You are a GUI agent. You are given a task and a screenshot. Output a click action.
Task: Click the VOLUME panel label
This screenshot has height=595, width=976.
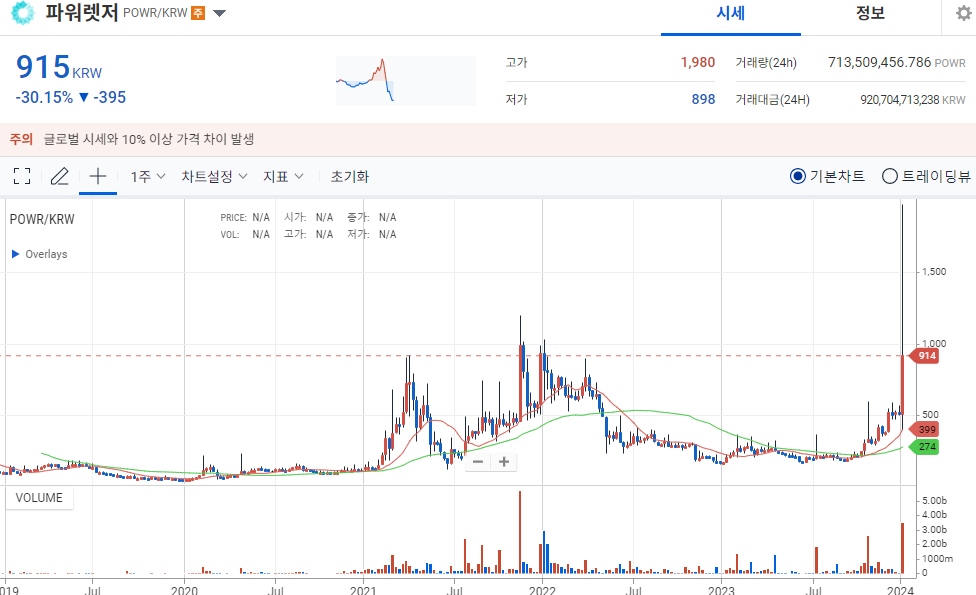[x=39, y=497]
